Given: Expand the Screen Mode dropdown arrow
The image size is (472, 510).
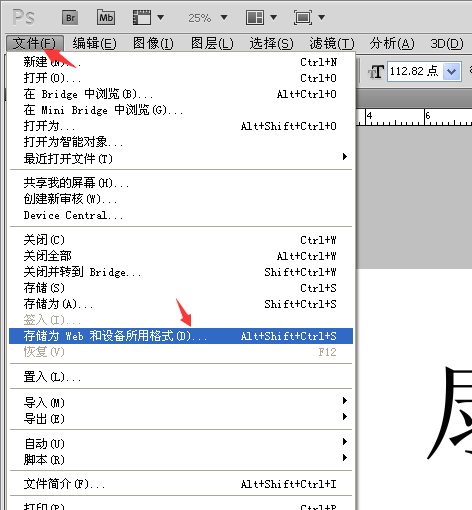Looking at the screenshot, I should (321, 17).
